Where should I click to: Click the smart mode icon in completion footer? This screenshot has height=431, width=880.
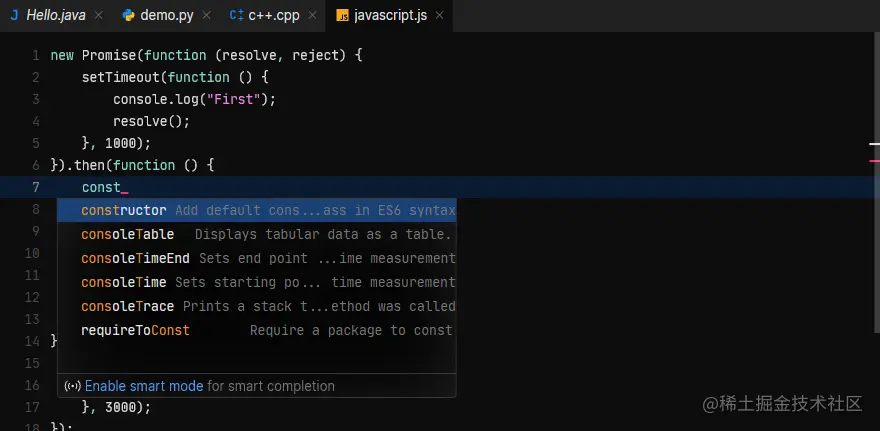point(72,386)
